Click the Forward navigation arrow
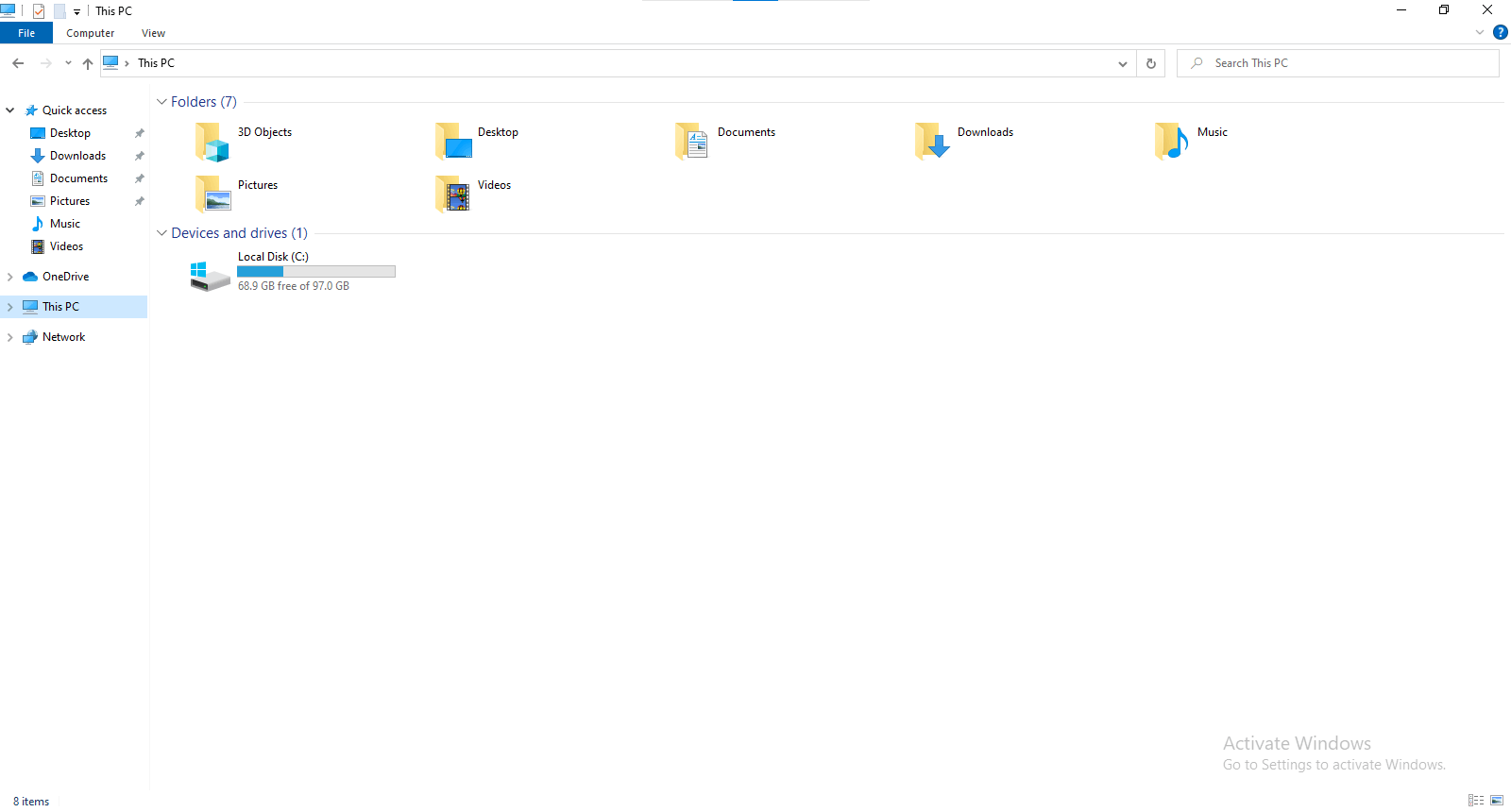Image resolution: width=1511 pixels, height=812 pixels. click(x=45, y=63)
